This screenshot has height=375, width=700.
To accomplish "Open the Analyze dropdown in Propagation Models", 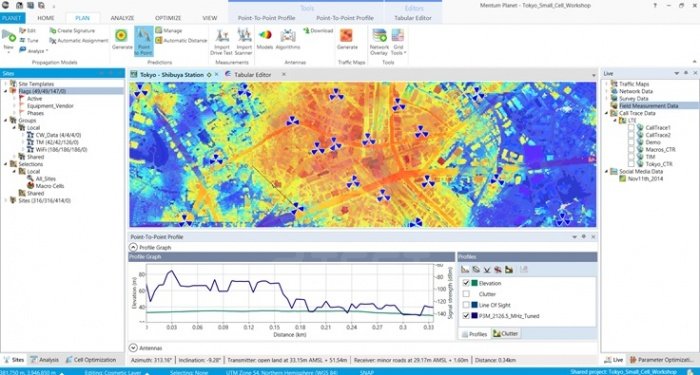I will click(34, 50).
